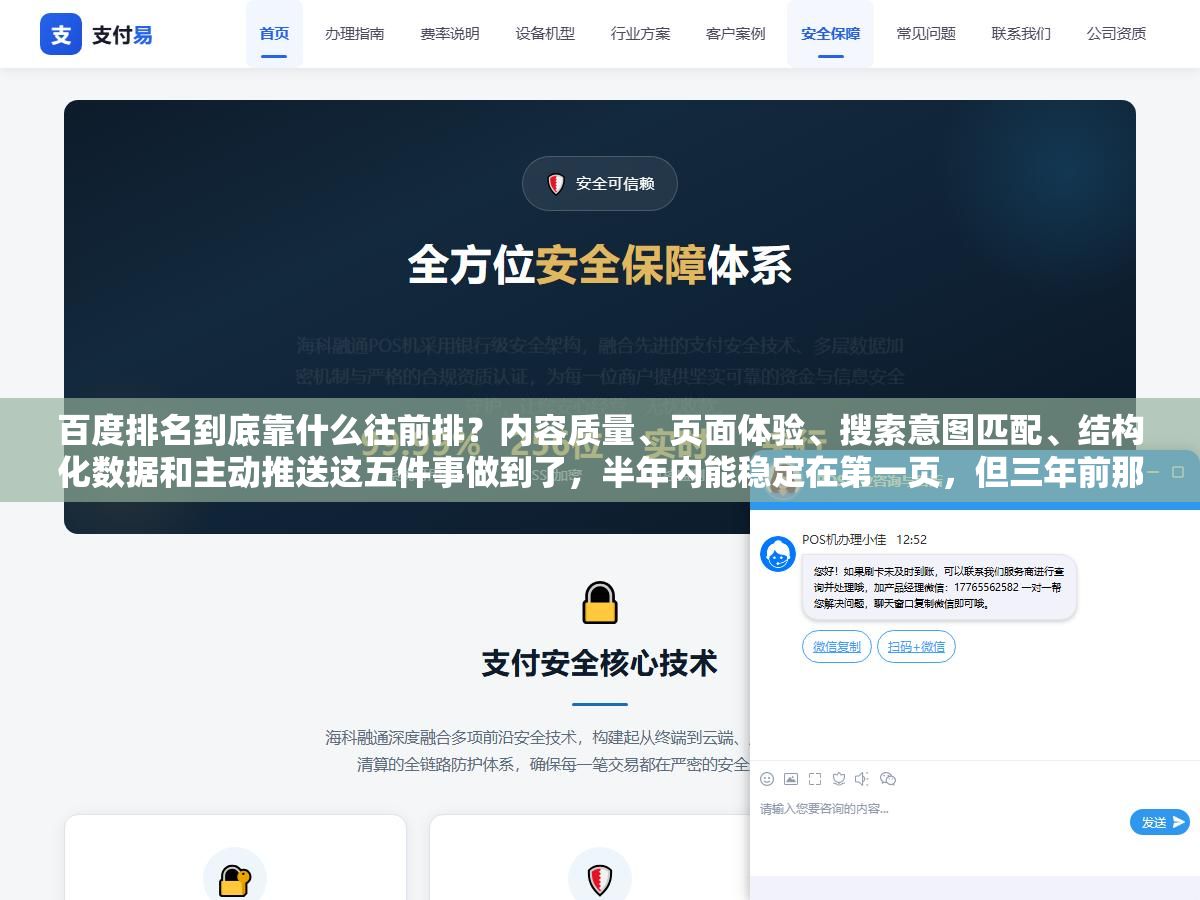Click the 支付易 brand name link
This screenshot has width=1200, height=900.
point(122,35)
